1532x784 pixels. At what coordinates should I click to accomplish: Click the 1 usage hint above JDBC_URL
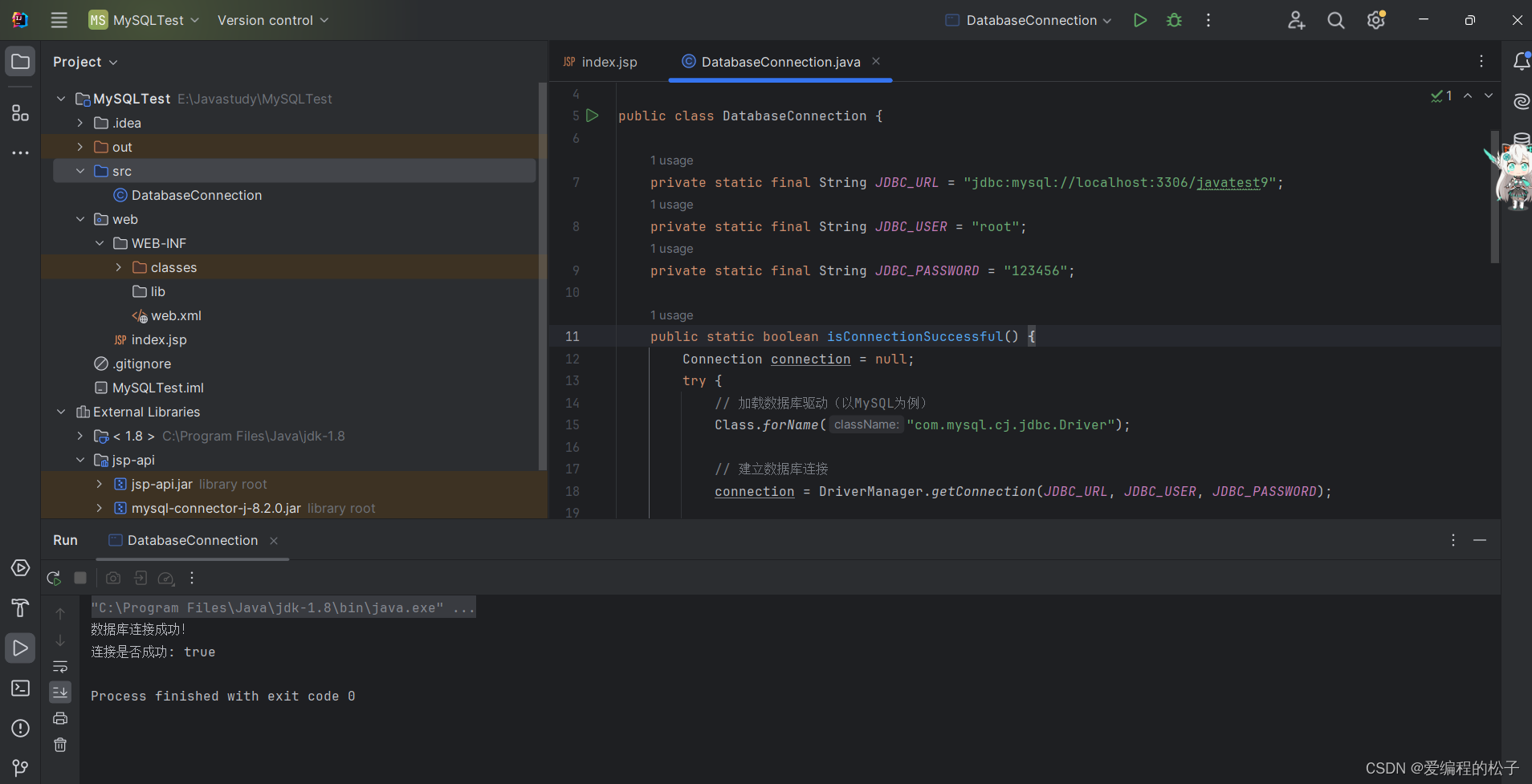tap(671, 160)
